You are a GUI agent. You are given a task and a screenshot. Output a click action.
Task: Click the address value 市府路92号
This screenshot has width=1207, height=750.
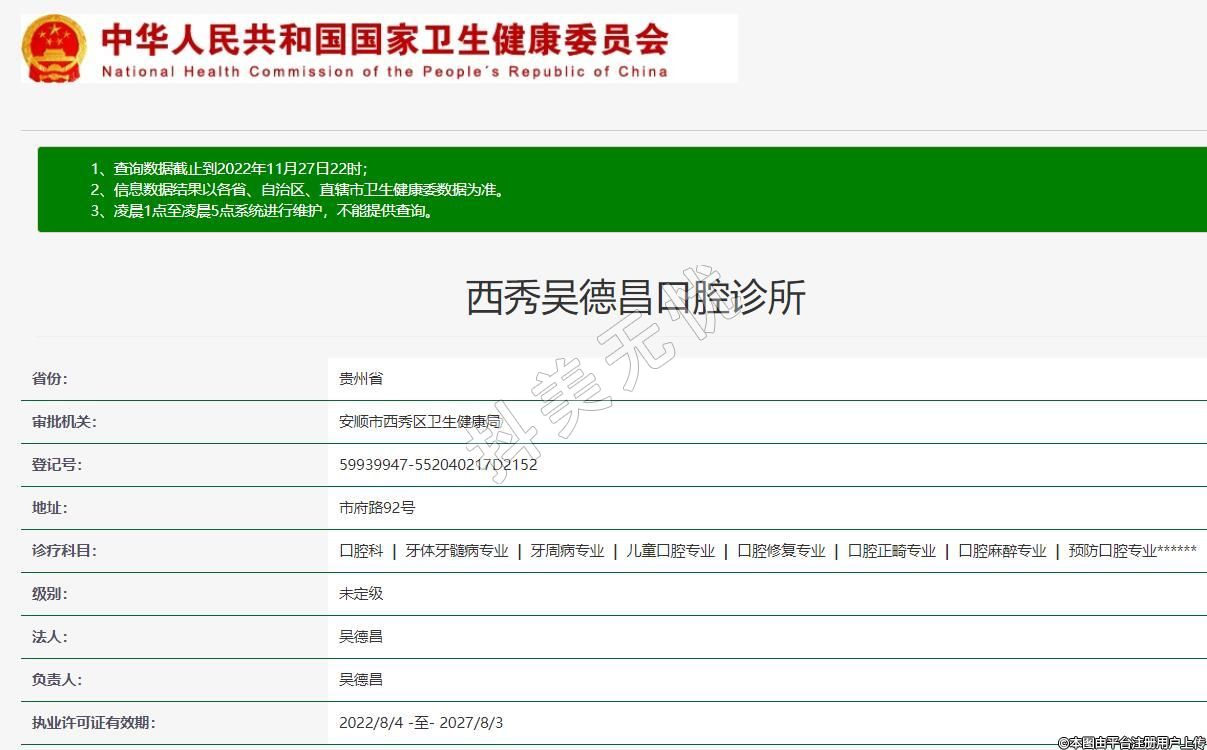click(x=377, y=508)
